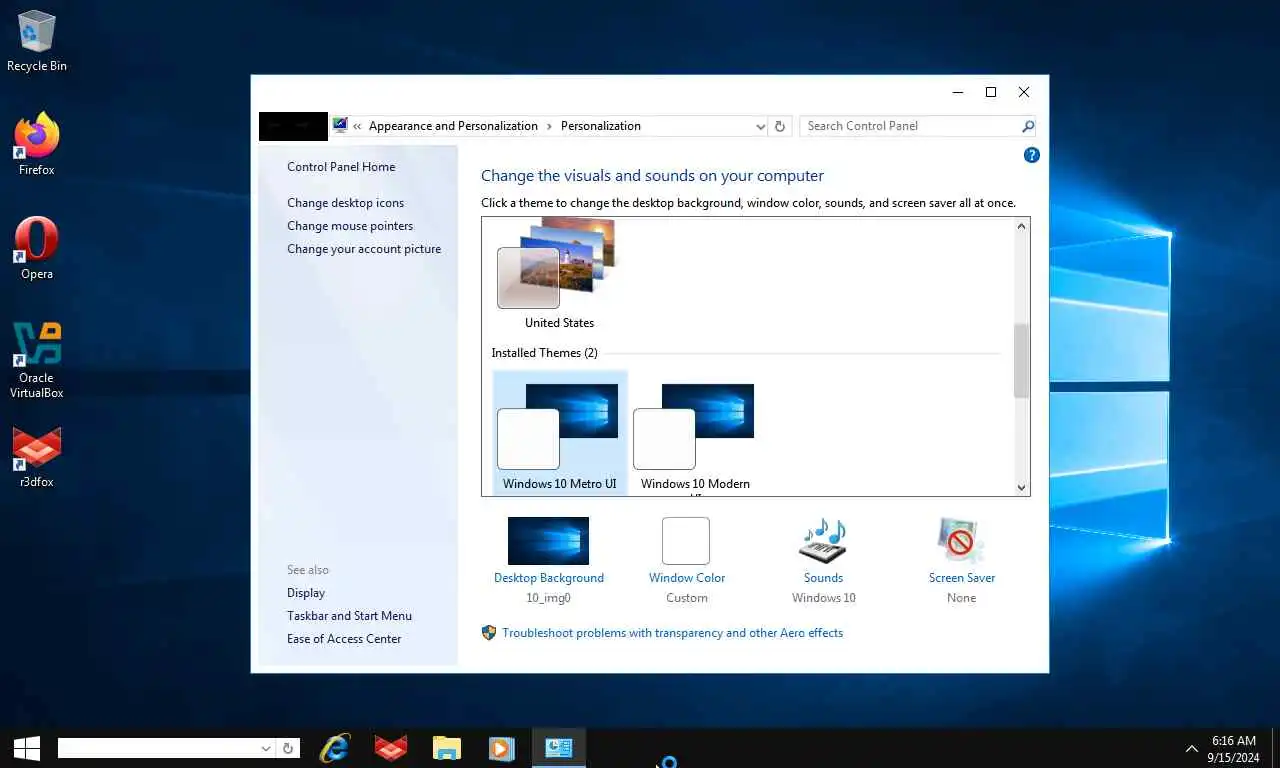
Task: Click the refresh icon in the taskbar address box
Action: (288, 748)
